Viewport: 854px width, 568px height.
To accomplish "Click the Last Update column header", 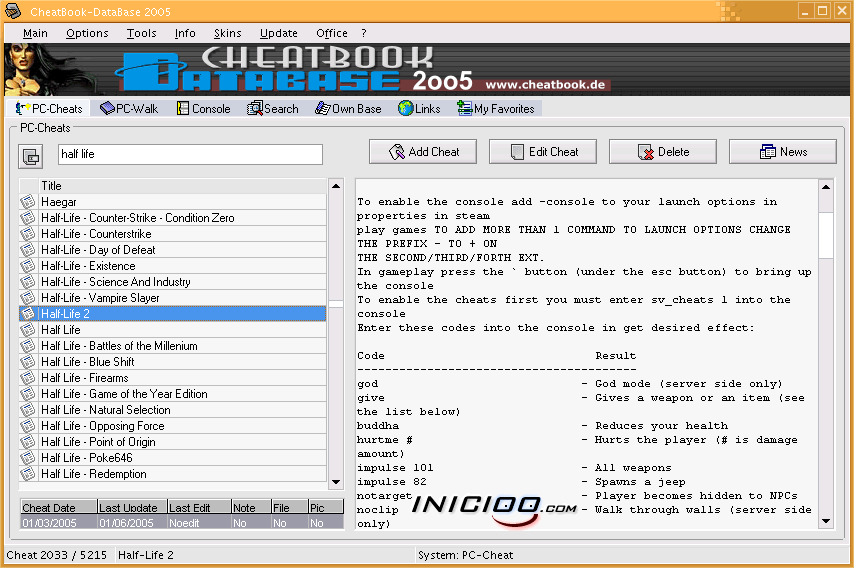I will click(x=132, y=508).
